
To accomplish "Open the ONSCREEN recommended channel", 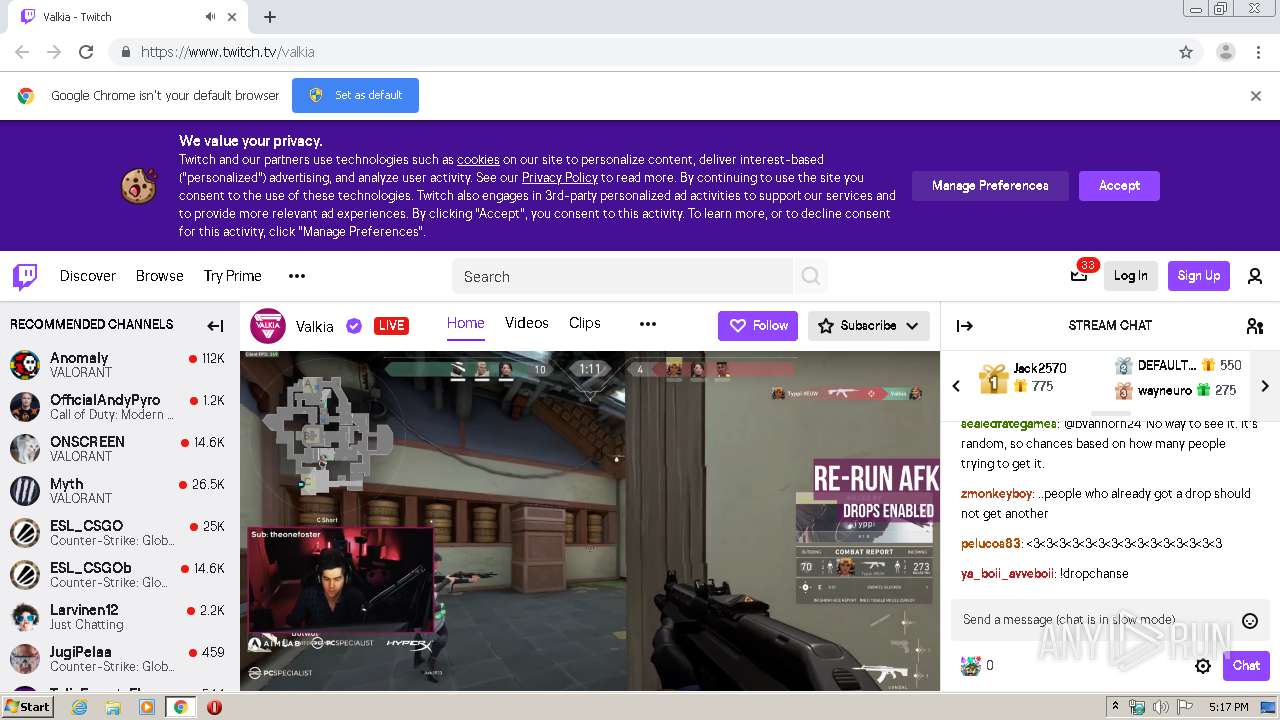I will click(x=118, y=449).
